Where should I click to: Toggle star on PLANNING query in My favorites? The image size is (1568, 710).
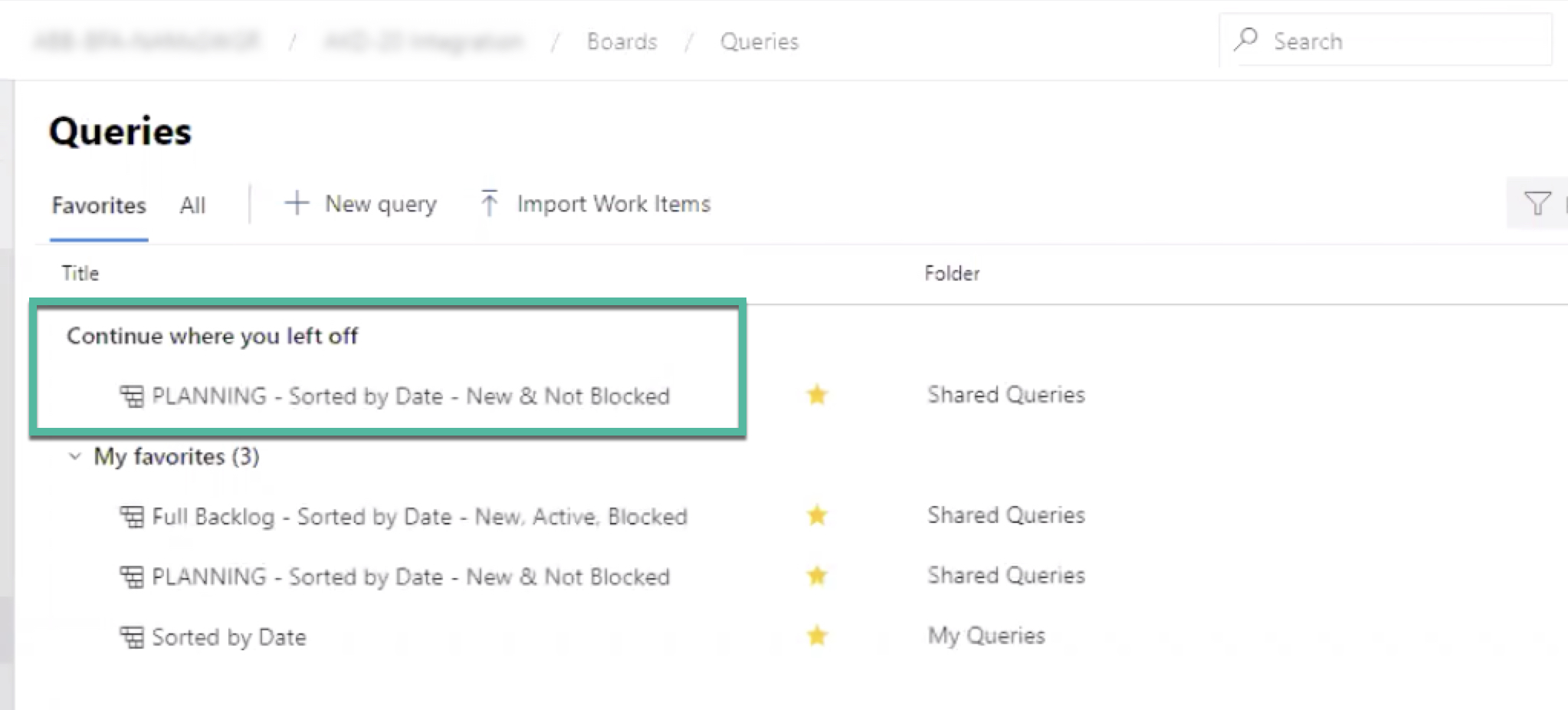pos(817,576)
